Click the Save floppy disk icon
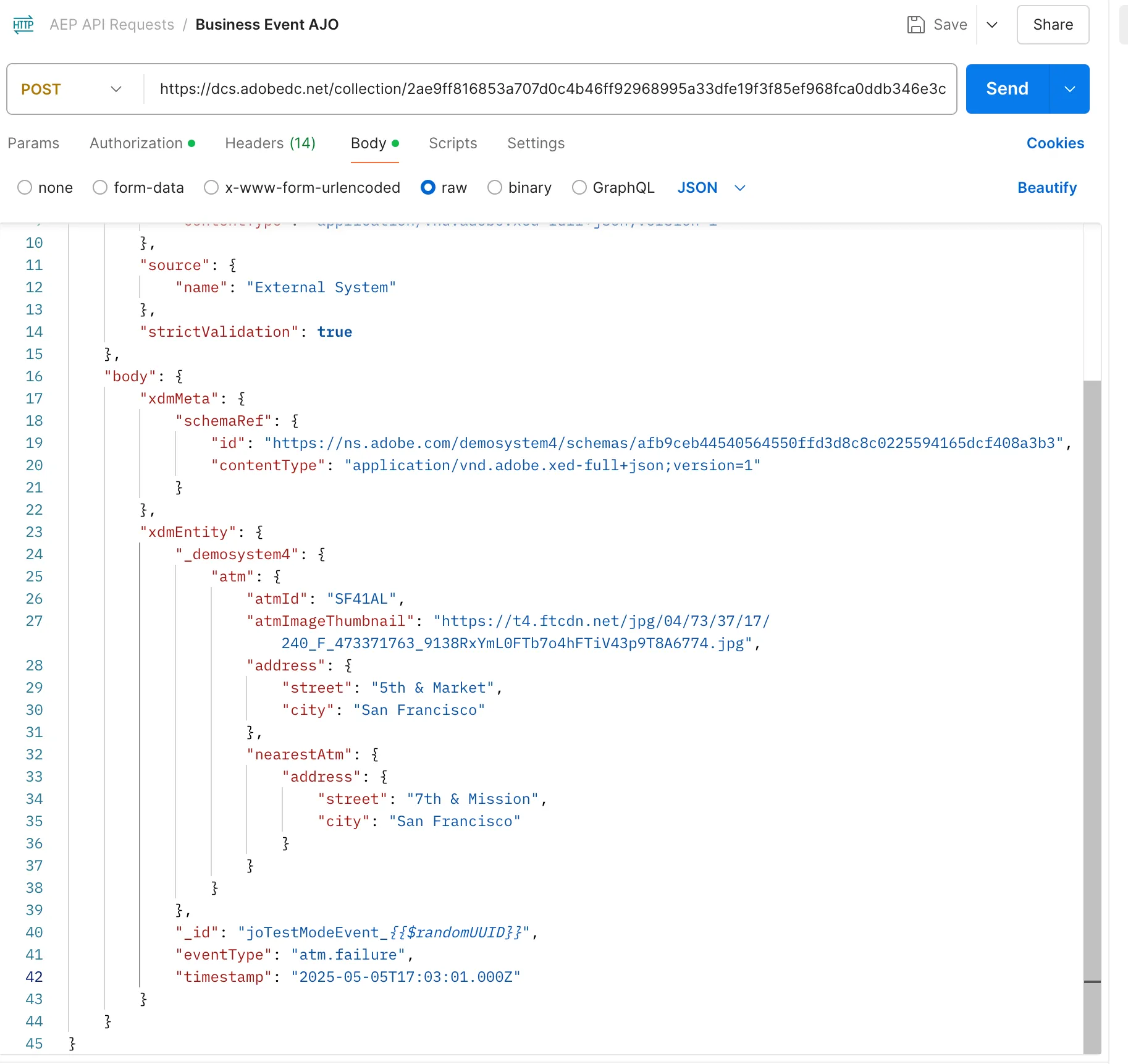The width and height of the screenshot is (1128, 1064). click(916, 25)
